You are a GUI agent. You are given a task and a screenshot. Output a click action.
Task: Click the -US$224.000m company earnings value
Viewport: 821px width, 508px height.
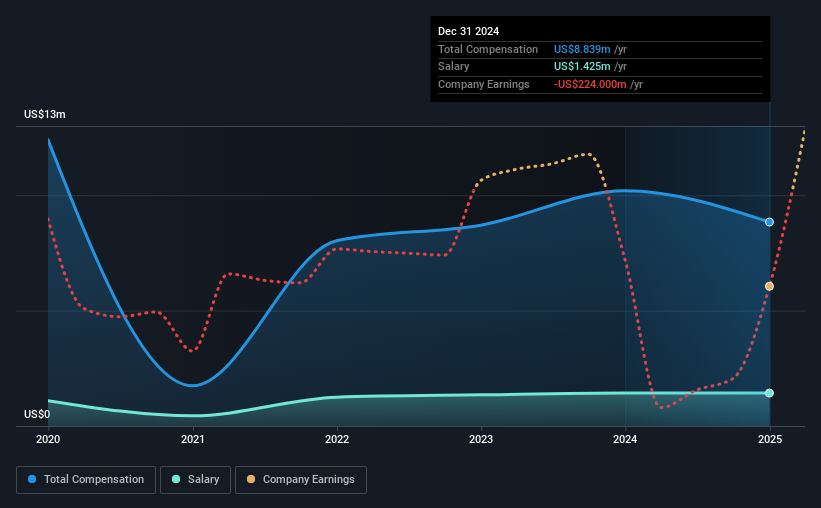pos(590,84)
